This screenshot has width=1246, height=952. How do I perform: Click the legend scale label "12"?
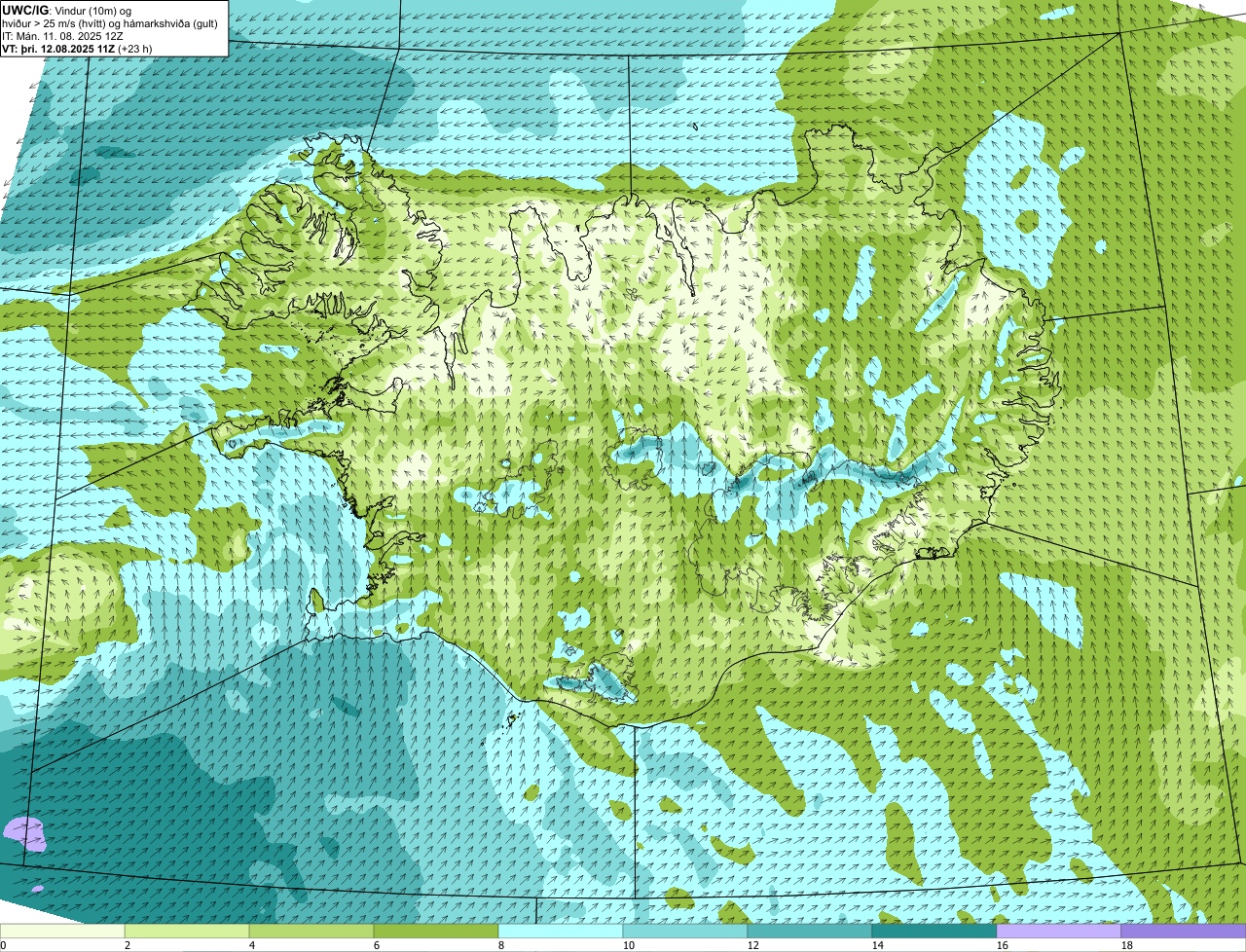point(753,945)
